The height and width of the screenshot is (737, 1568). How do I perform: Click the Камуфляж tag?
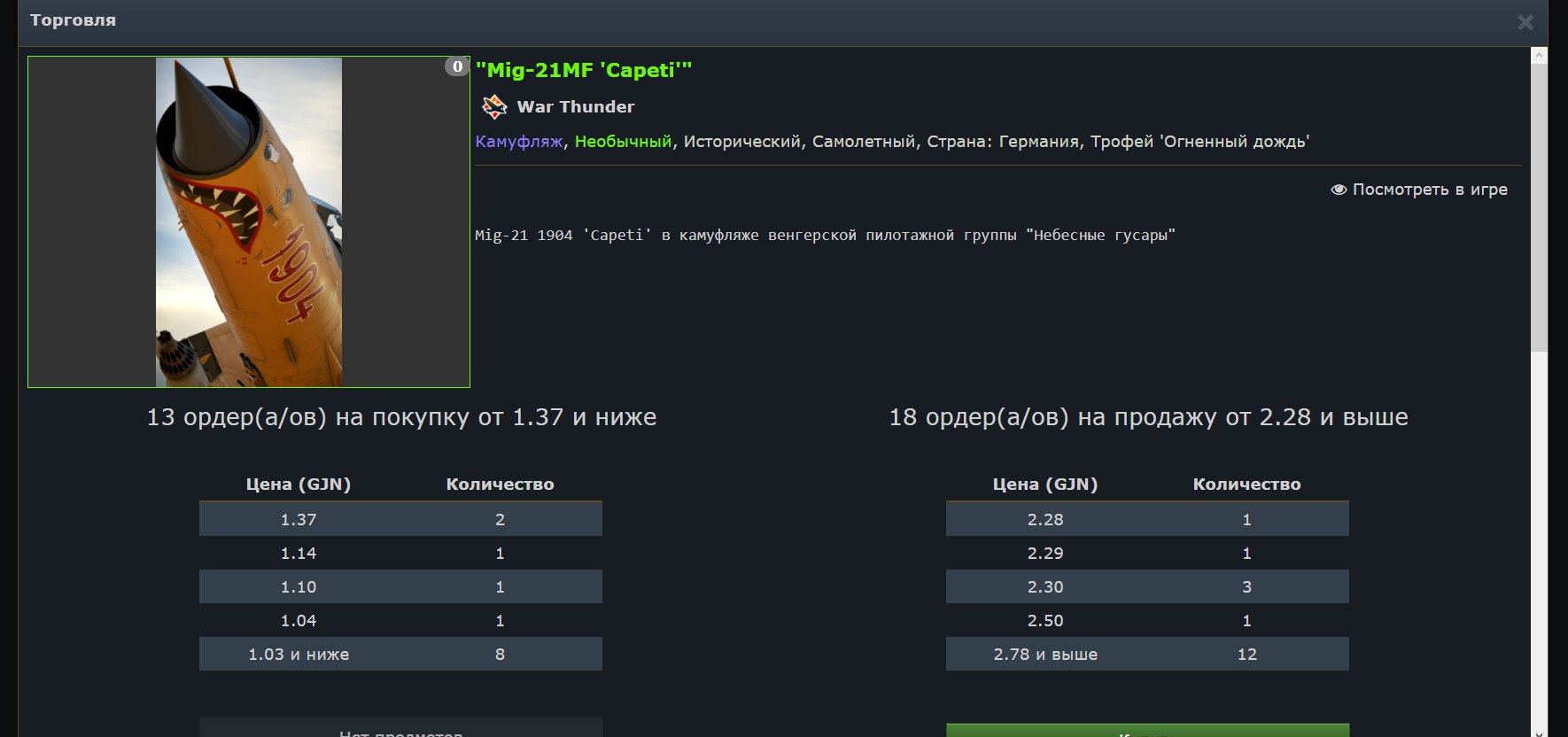click(519, 142)
